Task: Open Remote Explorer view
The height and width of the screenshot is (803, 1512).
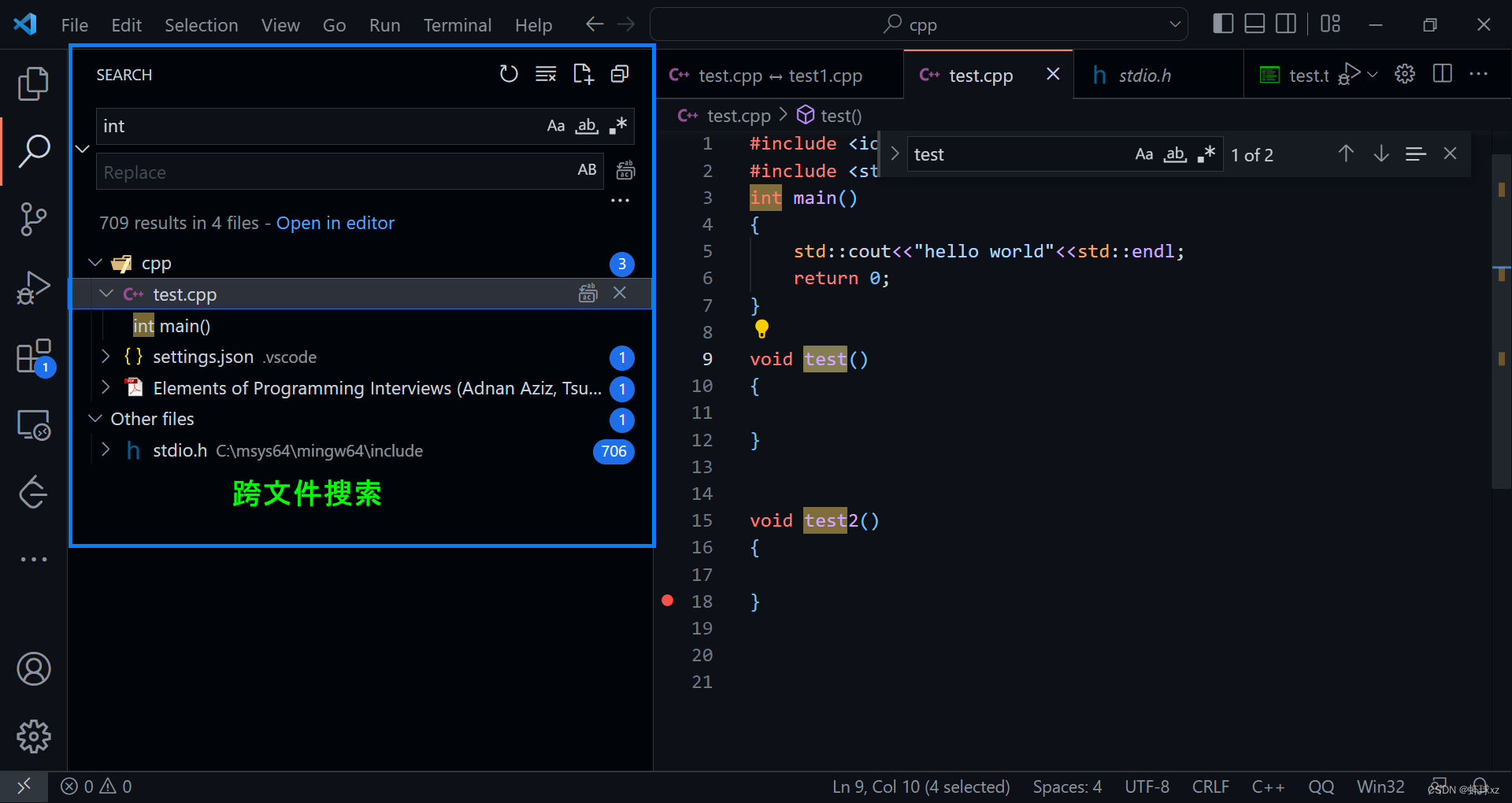Action: click(33, 425)
